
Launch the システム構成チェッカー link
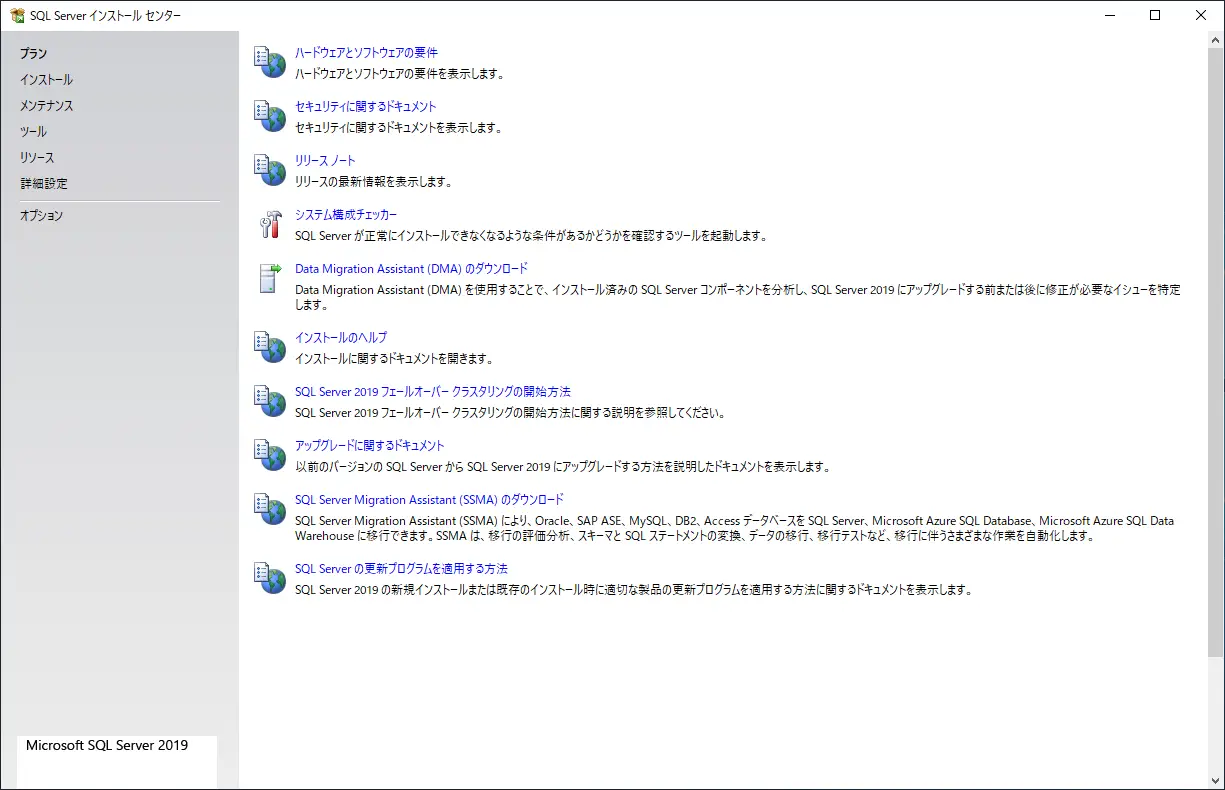click(346, 214)
